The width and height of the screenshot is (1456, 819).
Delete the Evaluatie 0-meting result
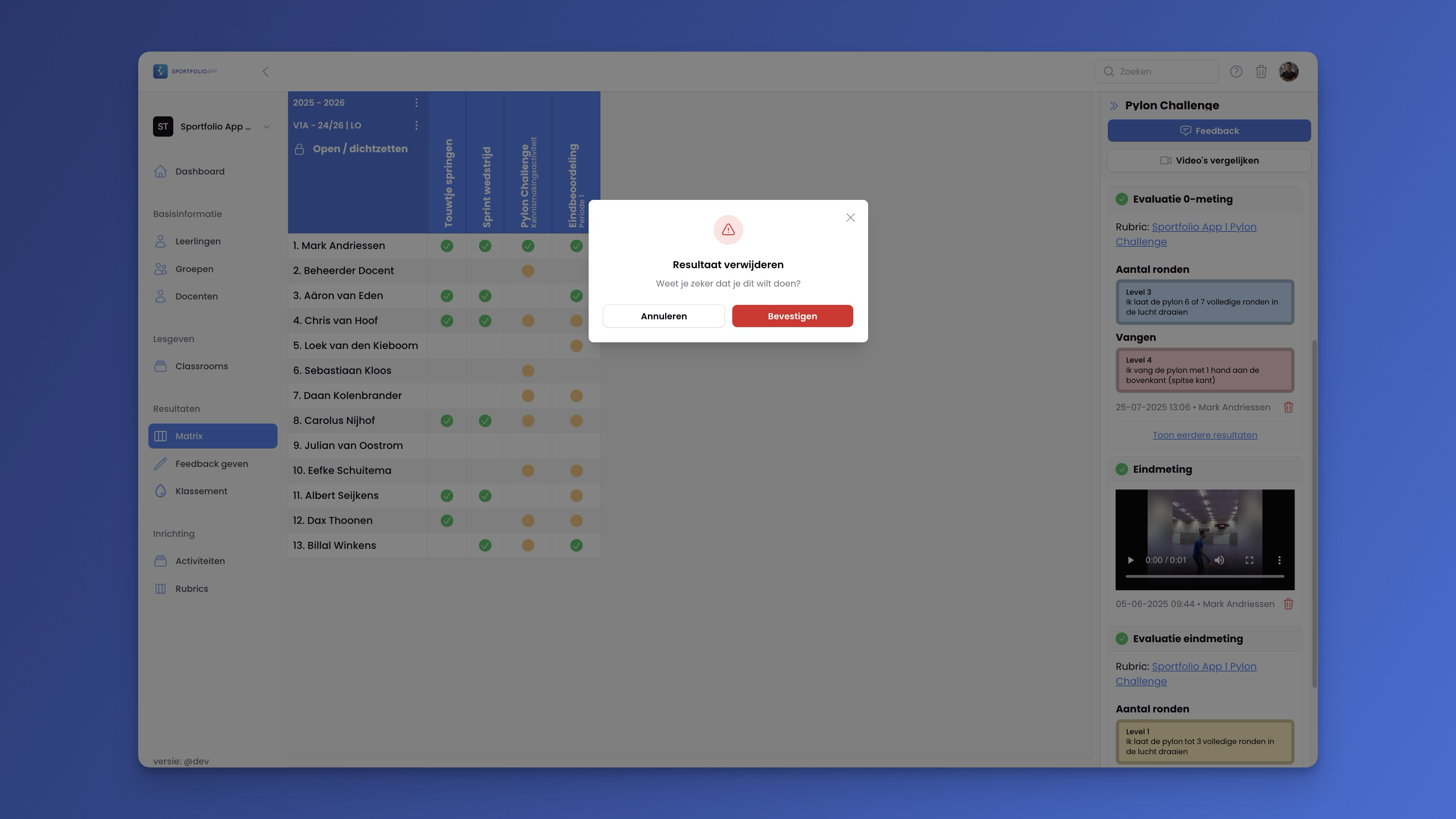pos(1288,407)
